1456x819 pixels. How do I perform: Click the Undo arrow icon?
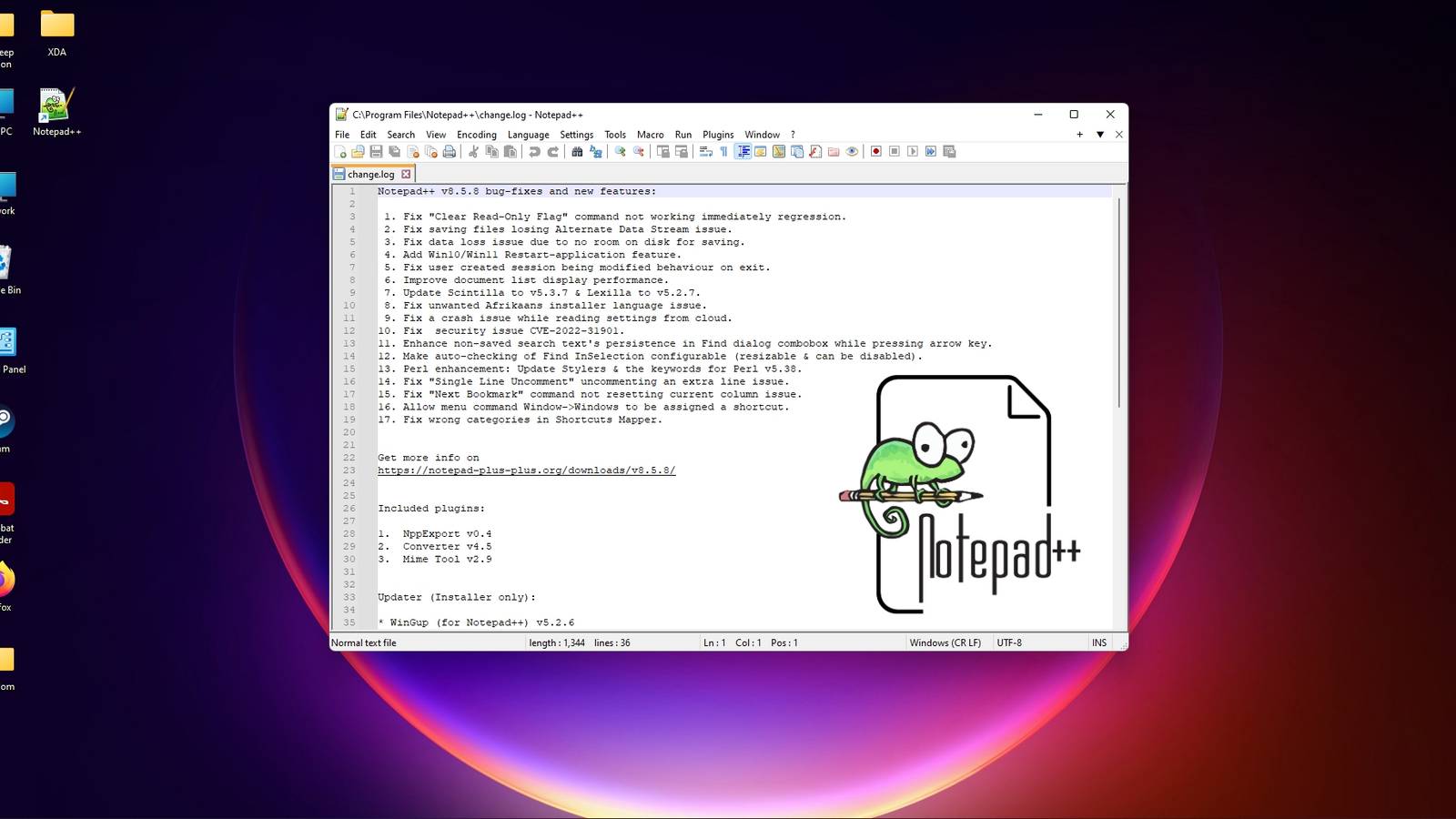tap(534, 152)
